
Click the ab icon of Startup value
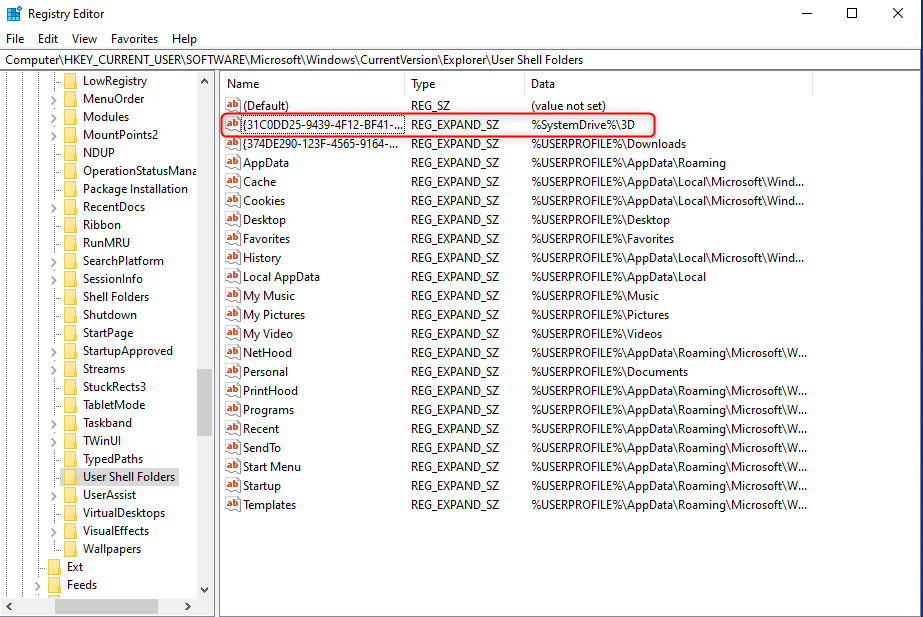click(233, 485)
